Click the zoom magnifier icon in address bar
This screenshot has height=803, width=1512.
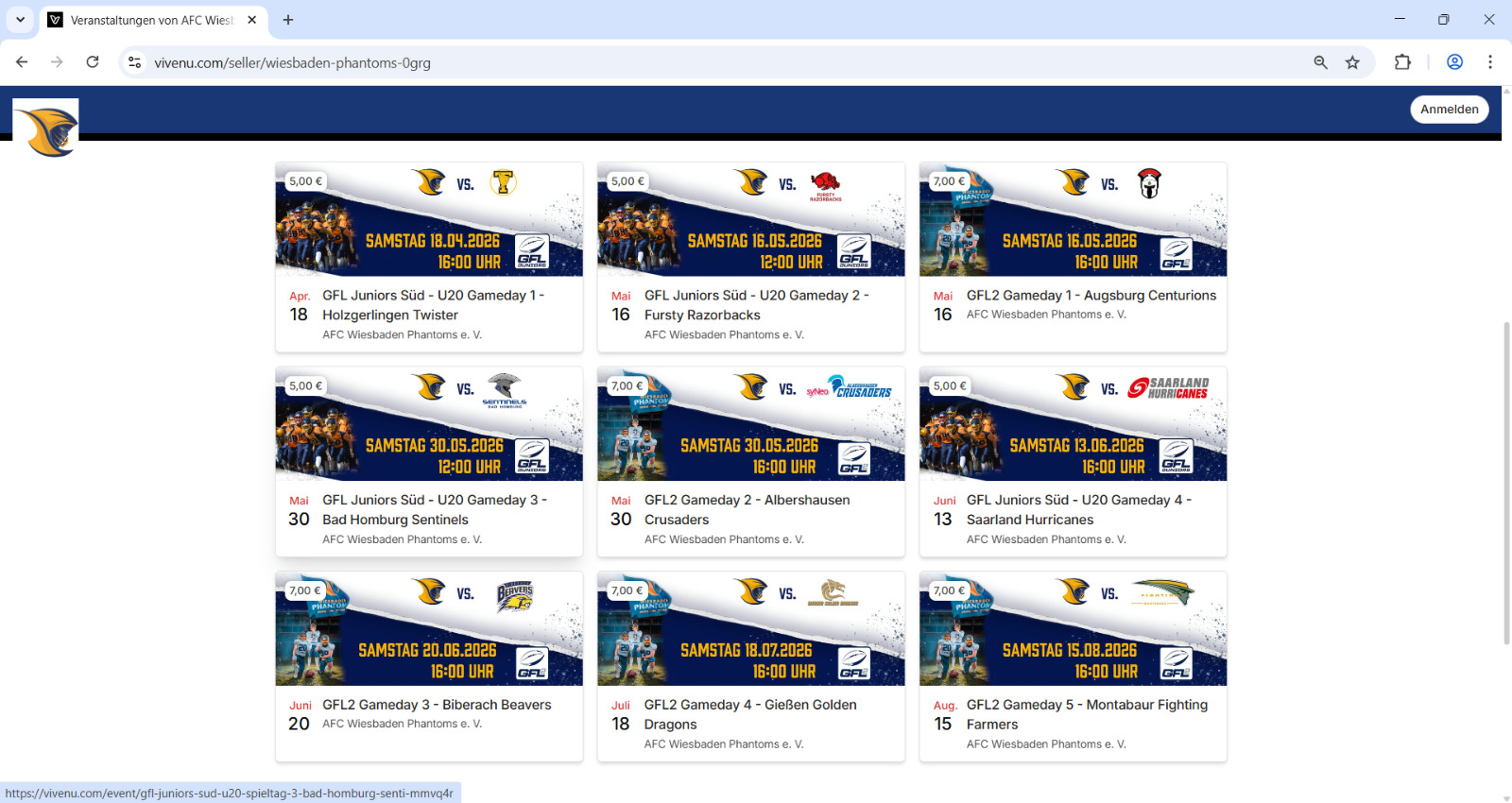pyautogui.click(x=1320, y=62)
